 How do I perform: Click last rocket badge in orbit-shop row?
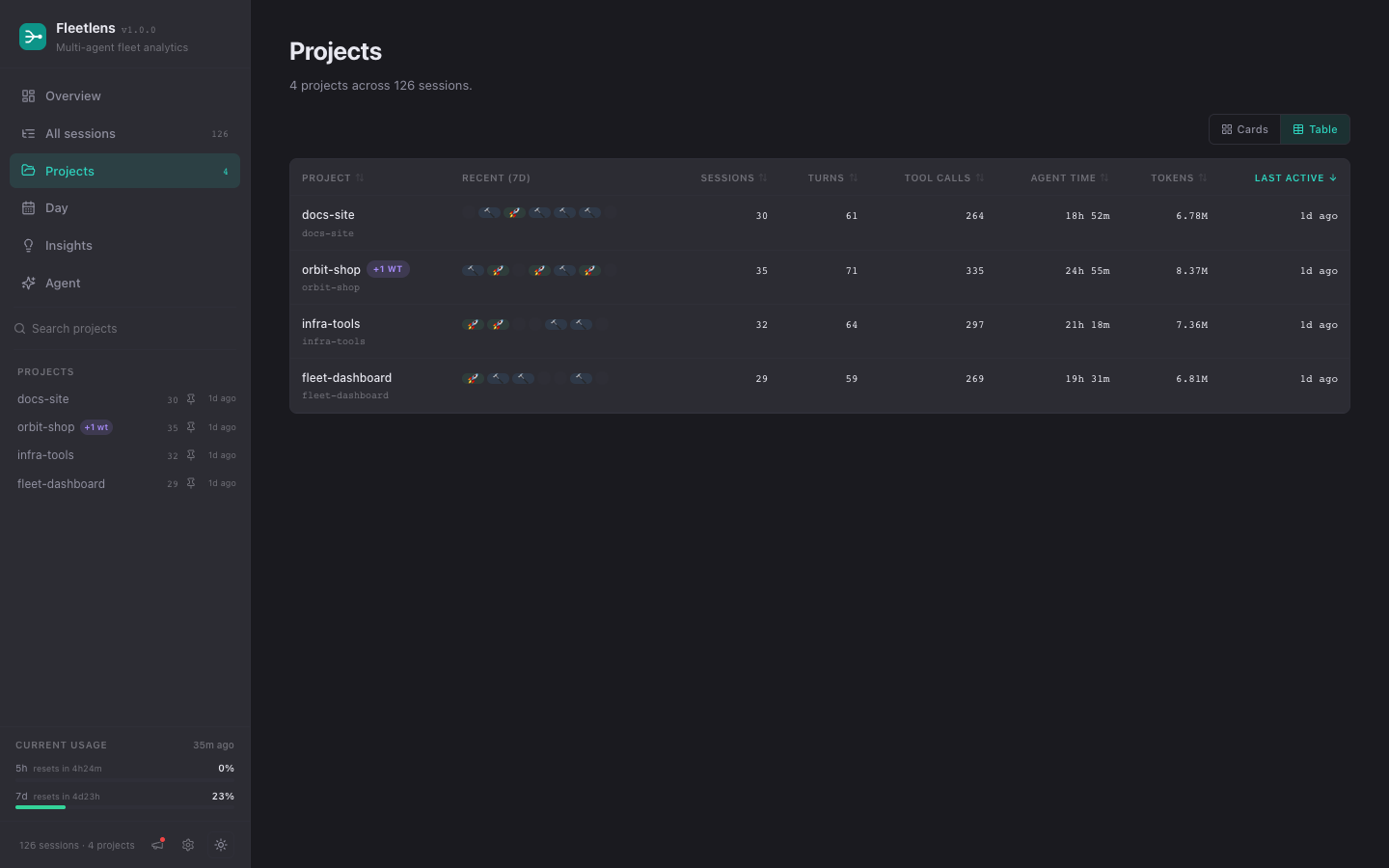pos(589,270)
